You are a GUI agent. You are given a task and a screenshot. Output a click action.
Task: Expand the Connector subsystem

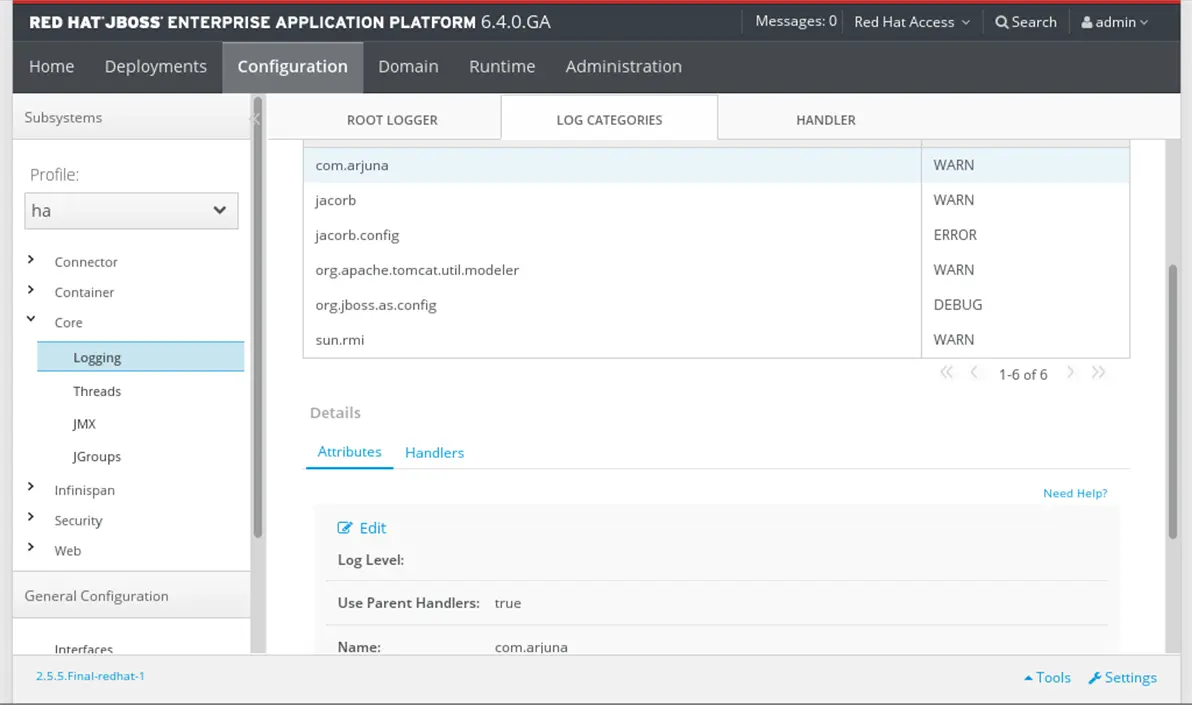(30, 259)
